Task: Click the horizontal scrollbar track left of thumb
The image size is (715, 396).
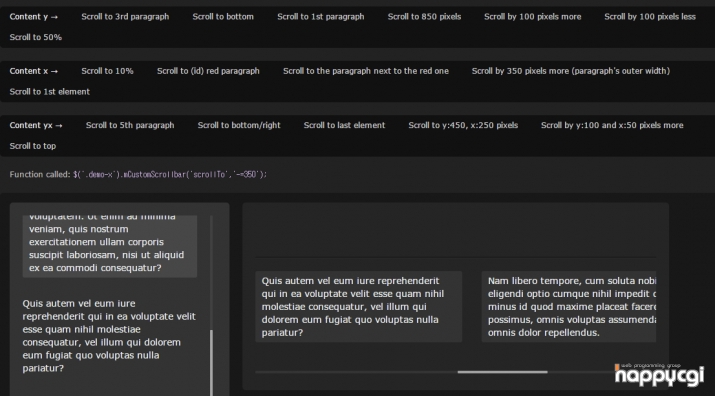Action: pos(356,372)
